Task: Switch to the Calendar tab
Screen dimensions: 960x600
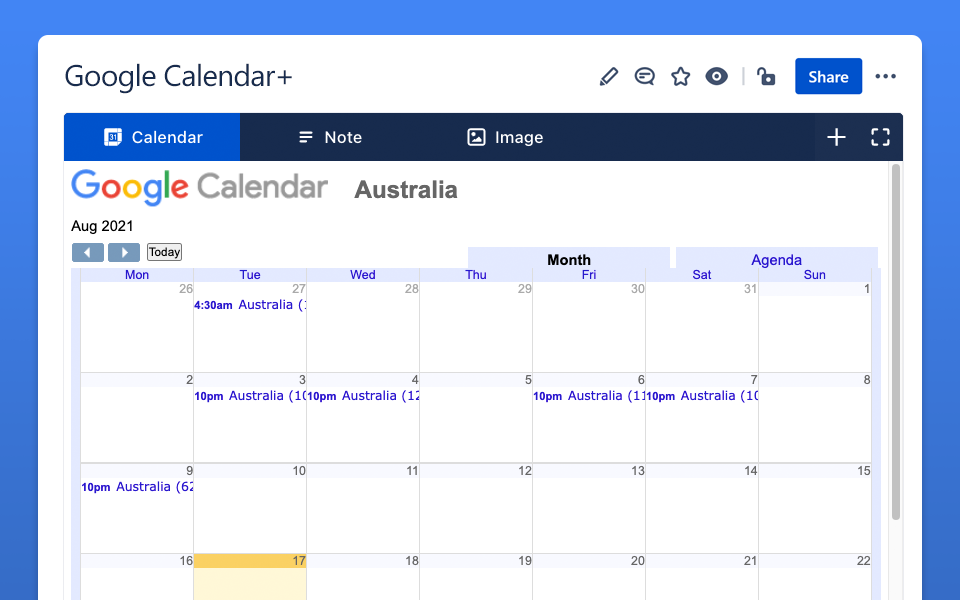Action: pyautogui.click(x=152, y=137)
